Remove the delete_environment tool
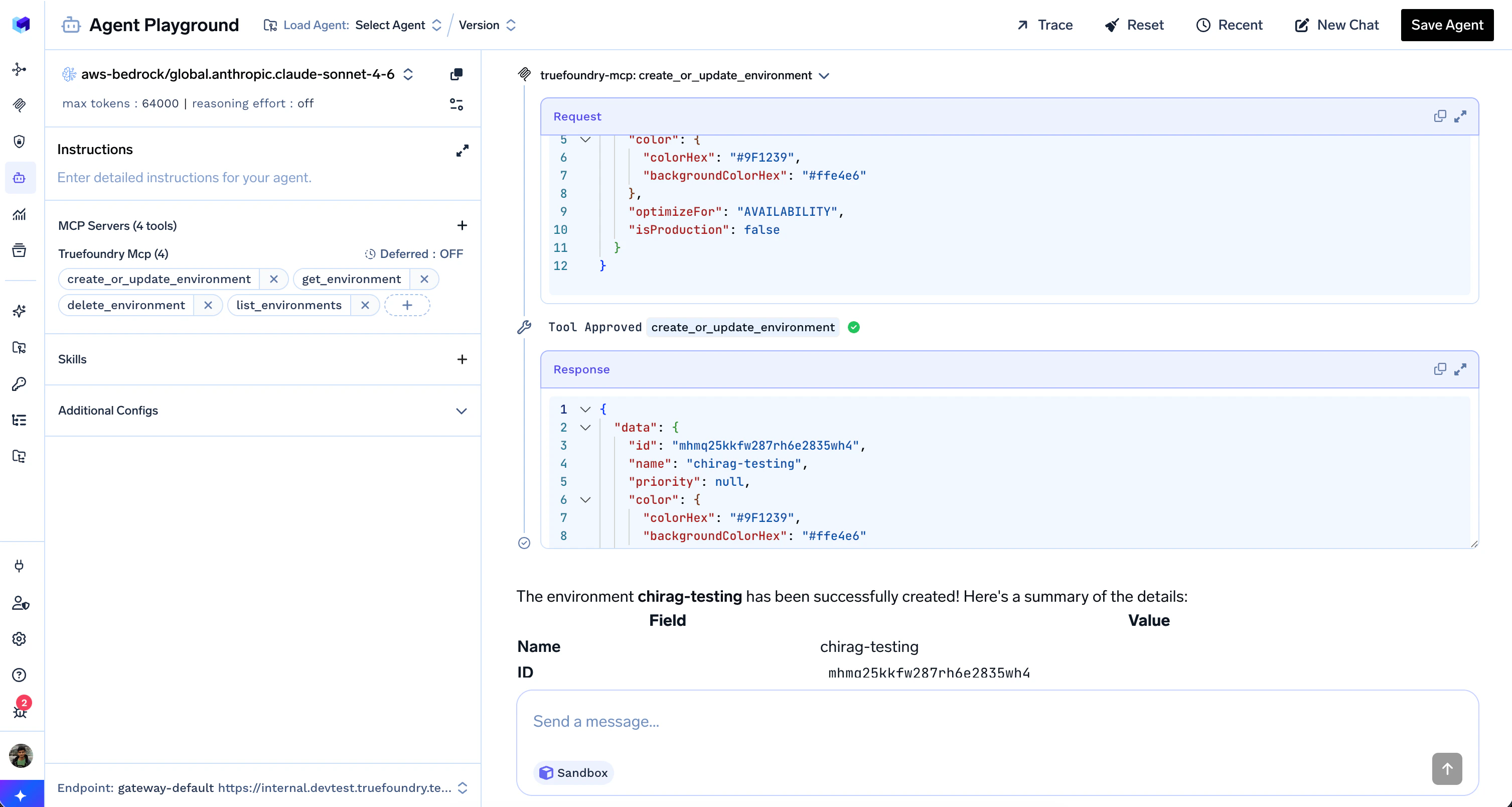Viewport: 1512px width, 807px height. coord(208,305)
